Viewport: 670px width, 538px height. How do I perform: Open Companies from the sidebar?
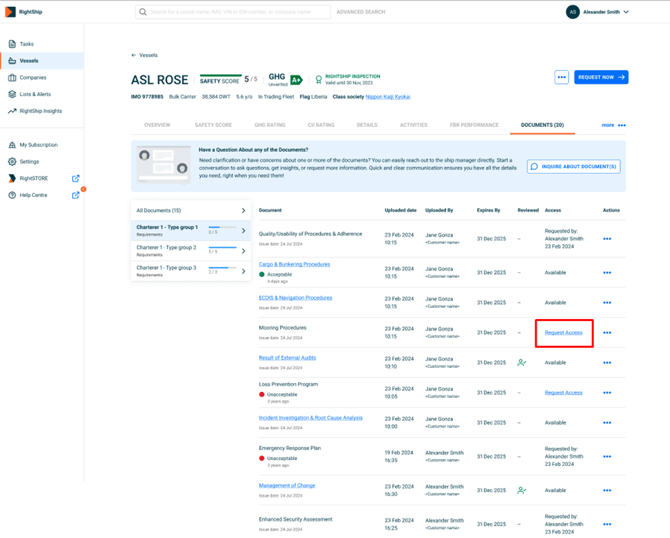tap(32, 77)
